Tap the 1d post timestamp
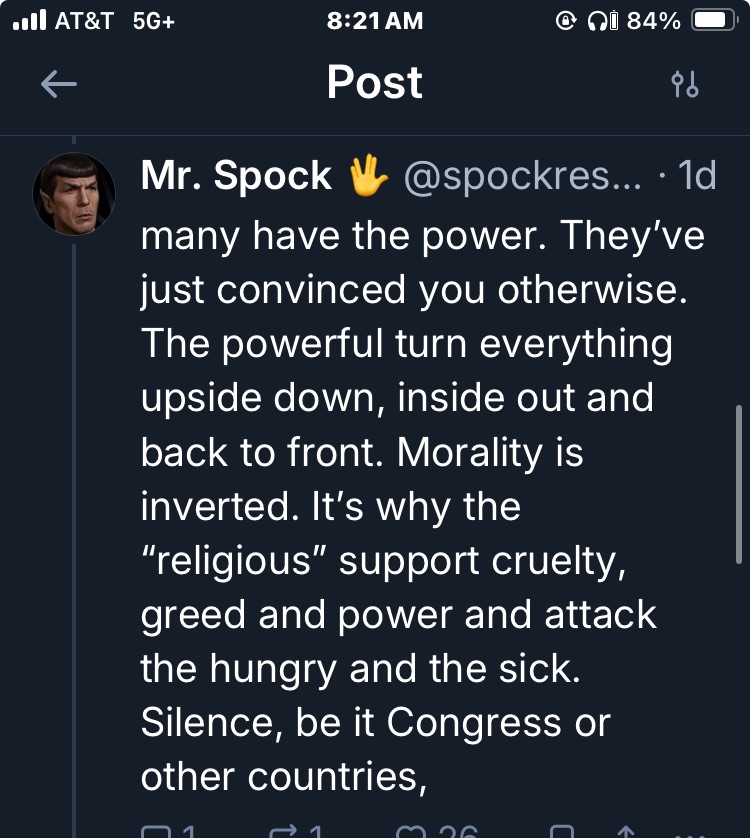This screenshot has width=750, height=838. coord(697,177)
